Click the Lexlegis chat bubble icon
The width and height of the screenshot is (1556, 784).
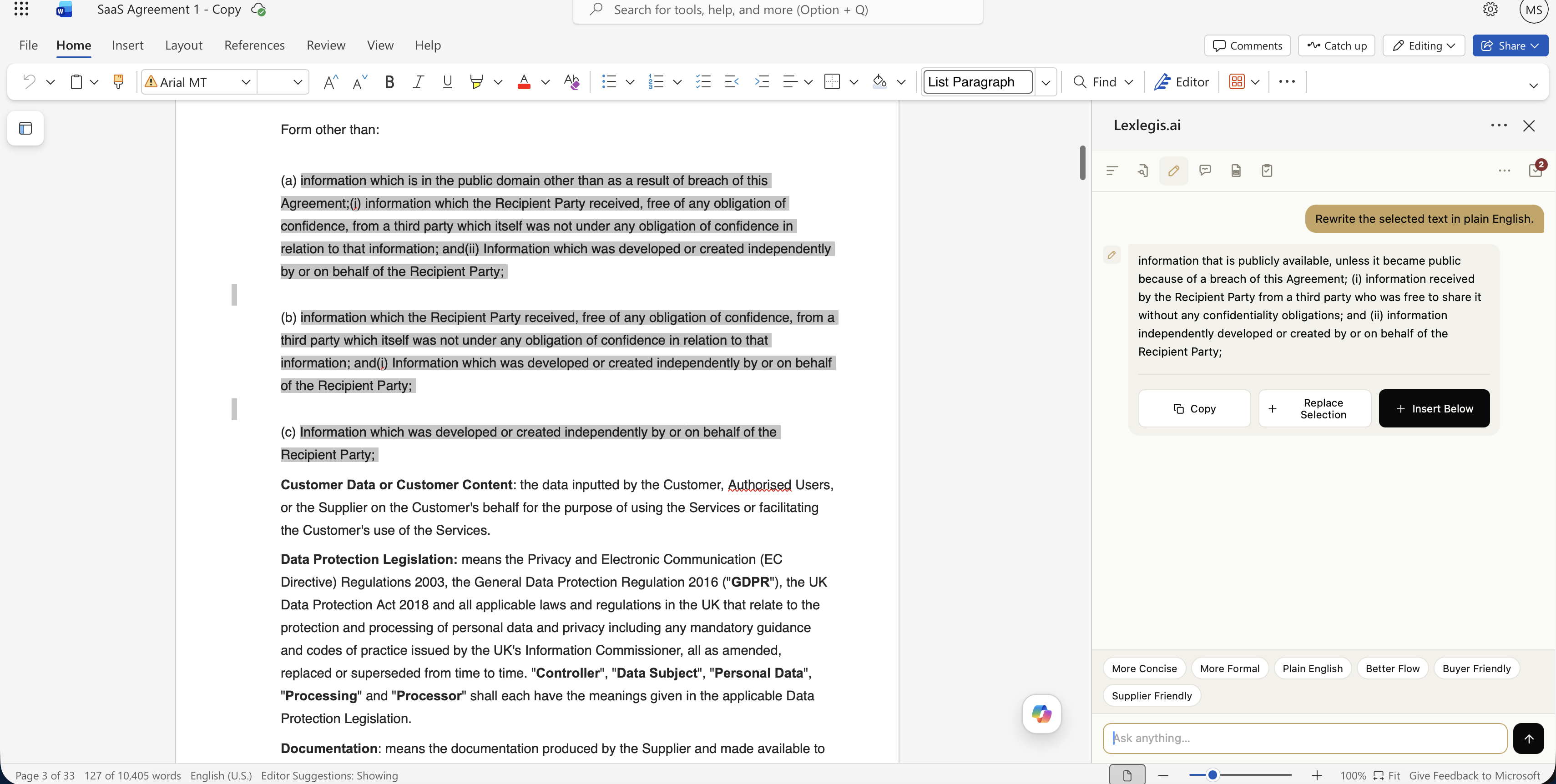tap(1205, 171)
